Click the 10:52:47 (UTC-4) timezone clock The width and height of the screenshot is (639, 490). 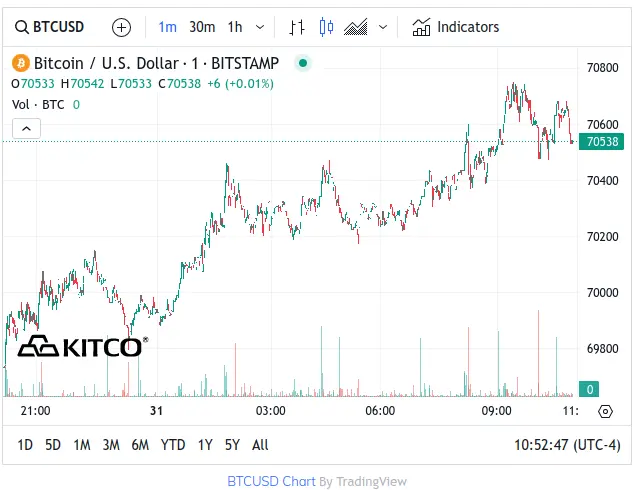tap(567, 445)
